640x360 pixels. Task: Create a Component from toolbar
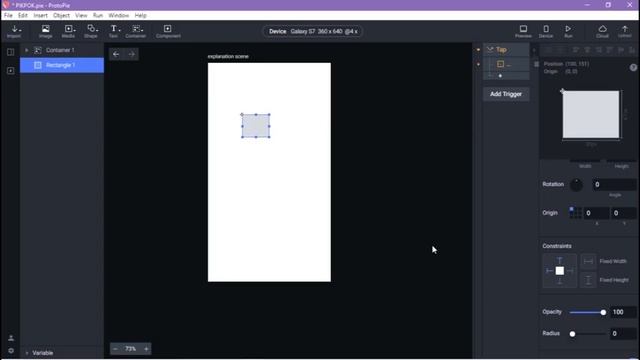[168, 31]
